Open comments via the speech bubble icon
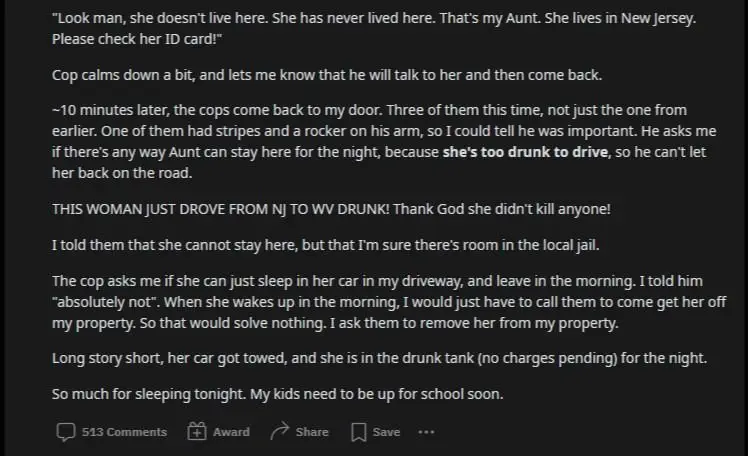The height and width of the screenshot is (456, 748). coord(66,432)
